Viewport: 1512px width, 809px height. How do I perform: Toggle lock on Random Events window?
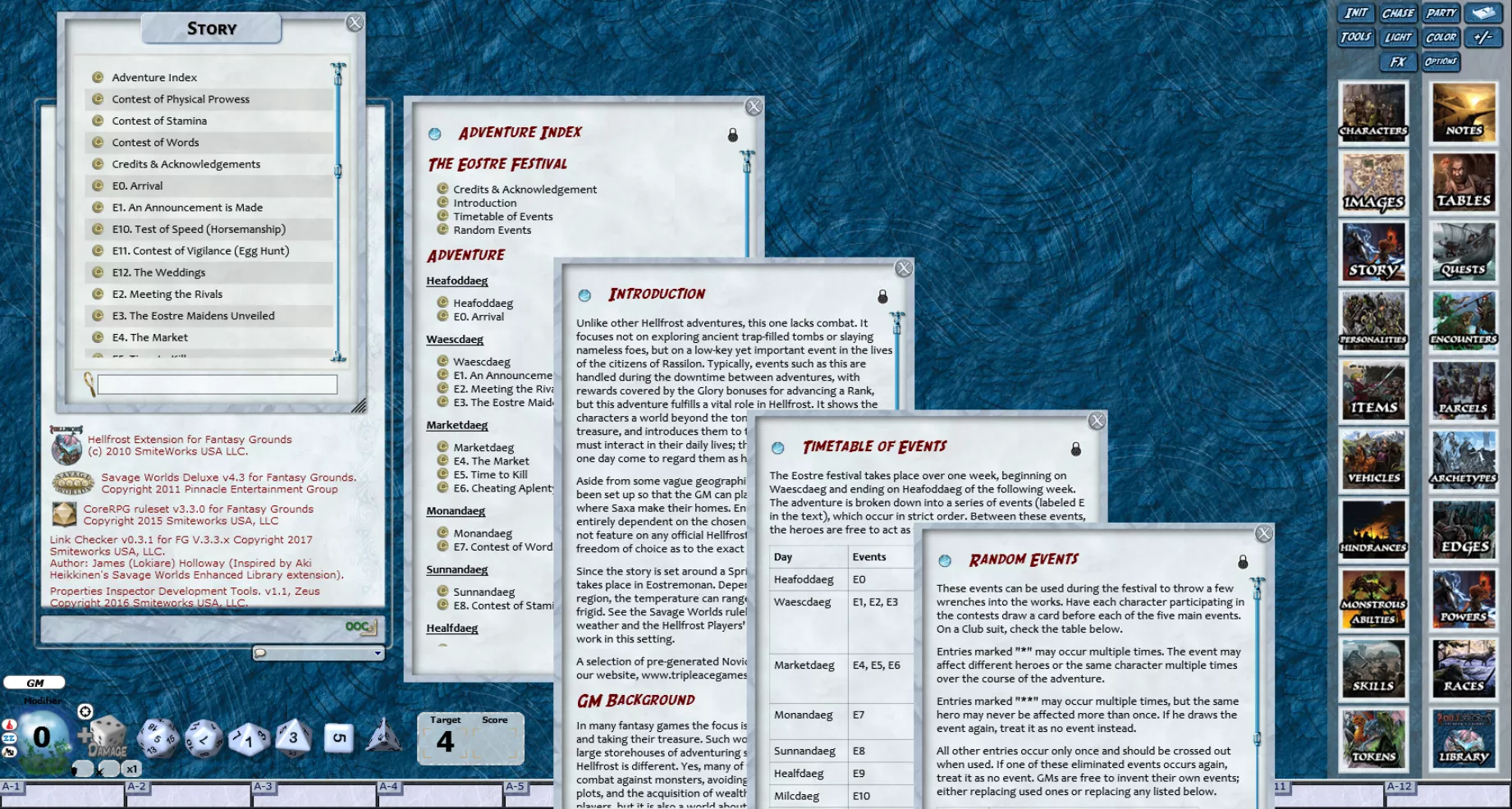(1243, 561)
